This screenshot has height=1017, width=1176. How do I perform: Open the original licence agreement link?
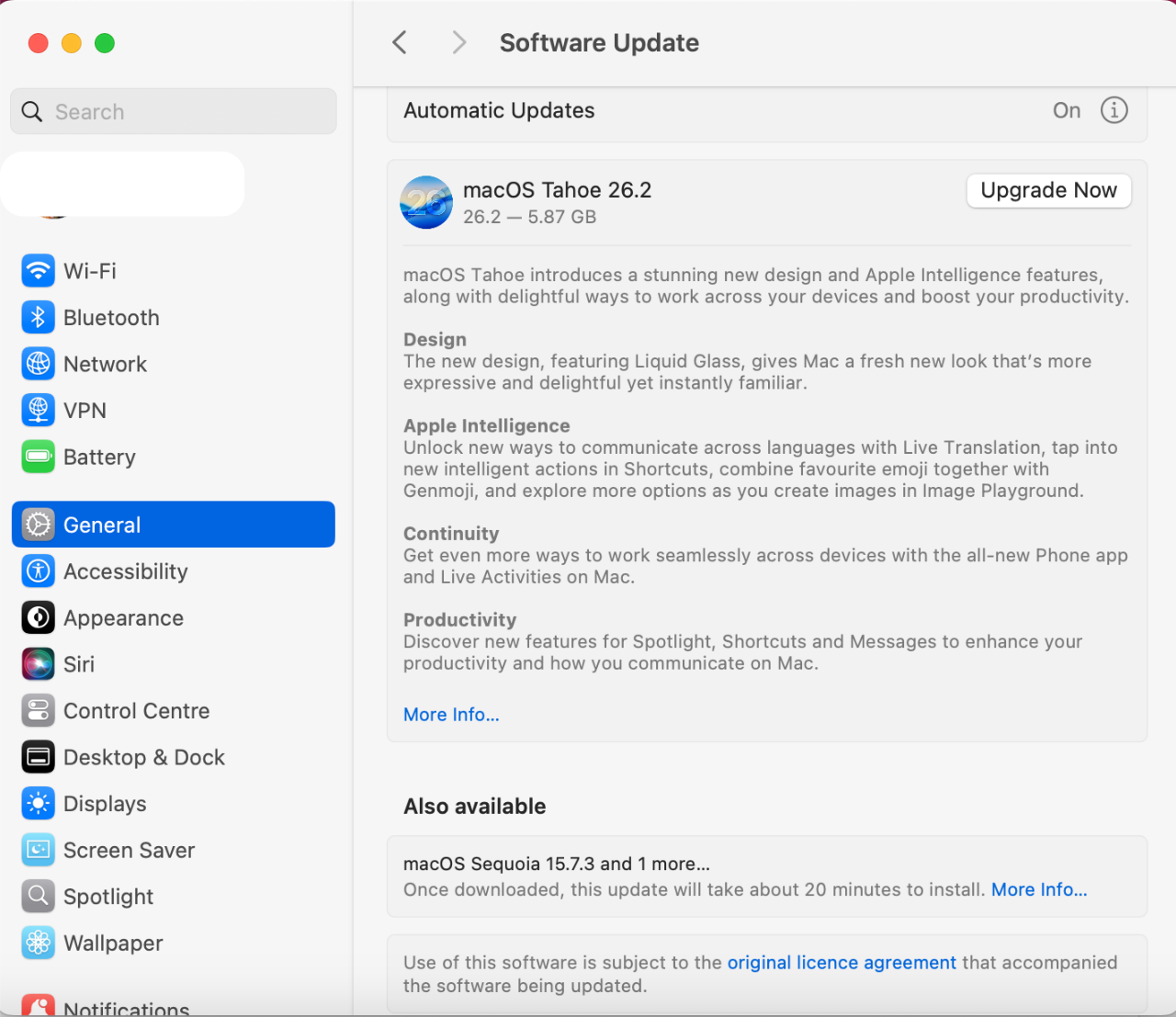tap(842, 963)
